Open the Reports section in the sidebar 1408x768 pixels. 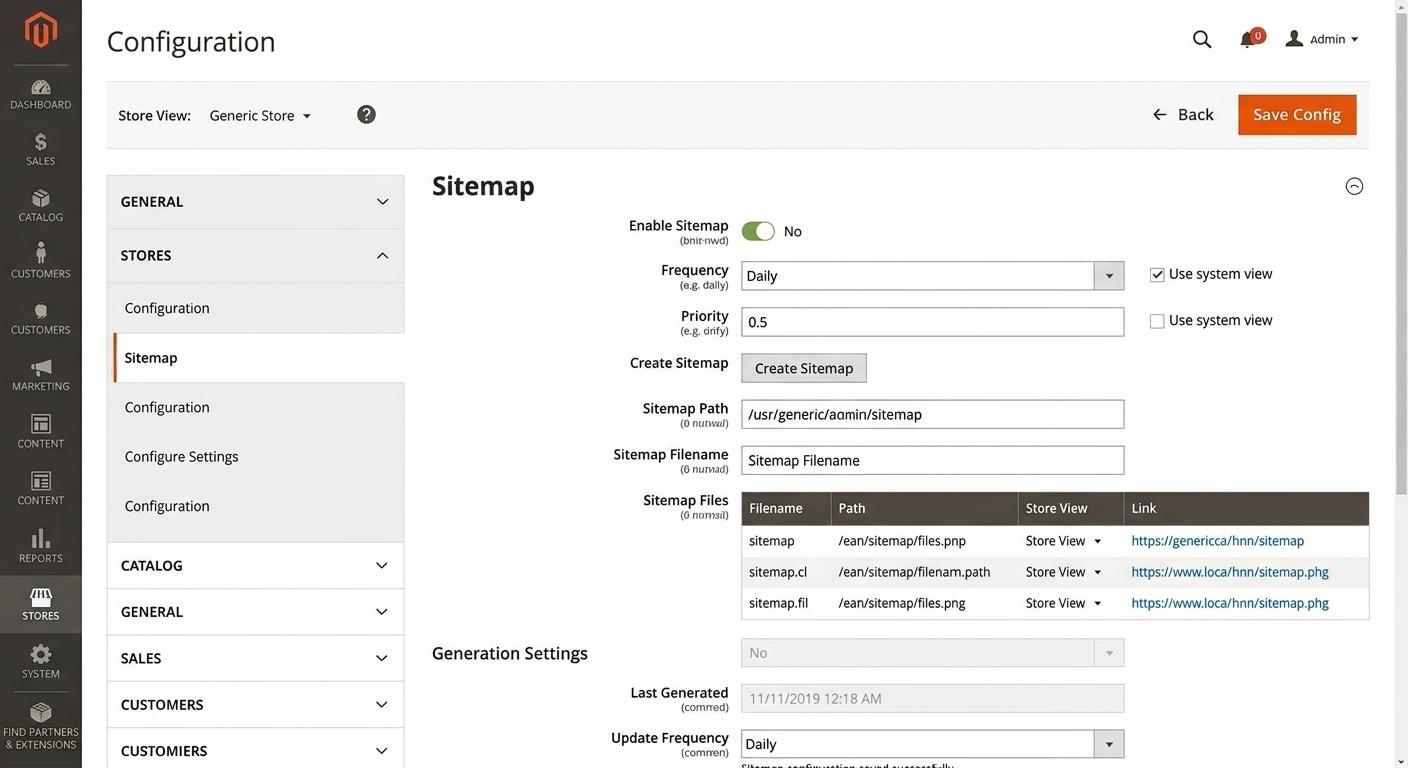pos(40,545)
